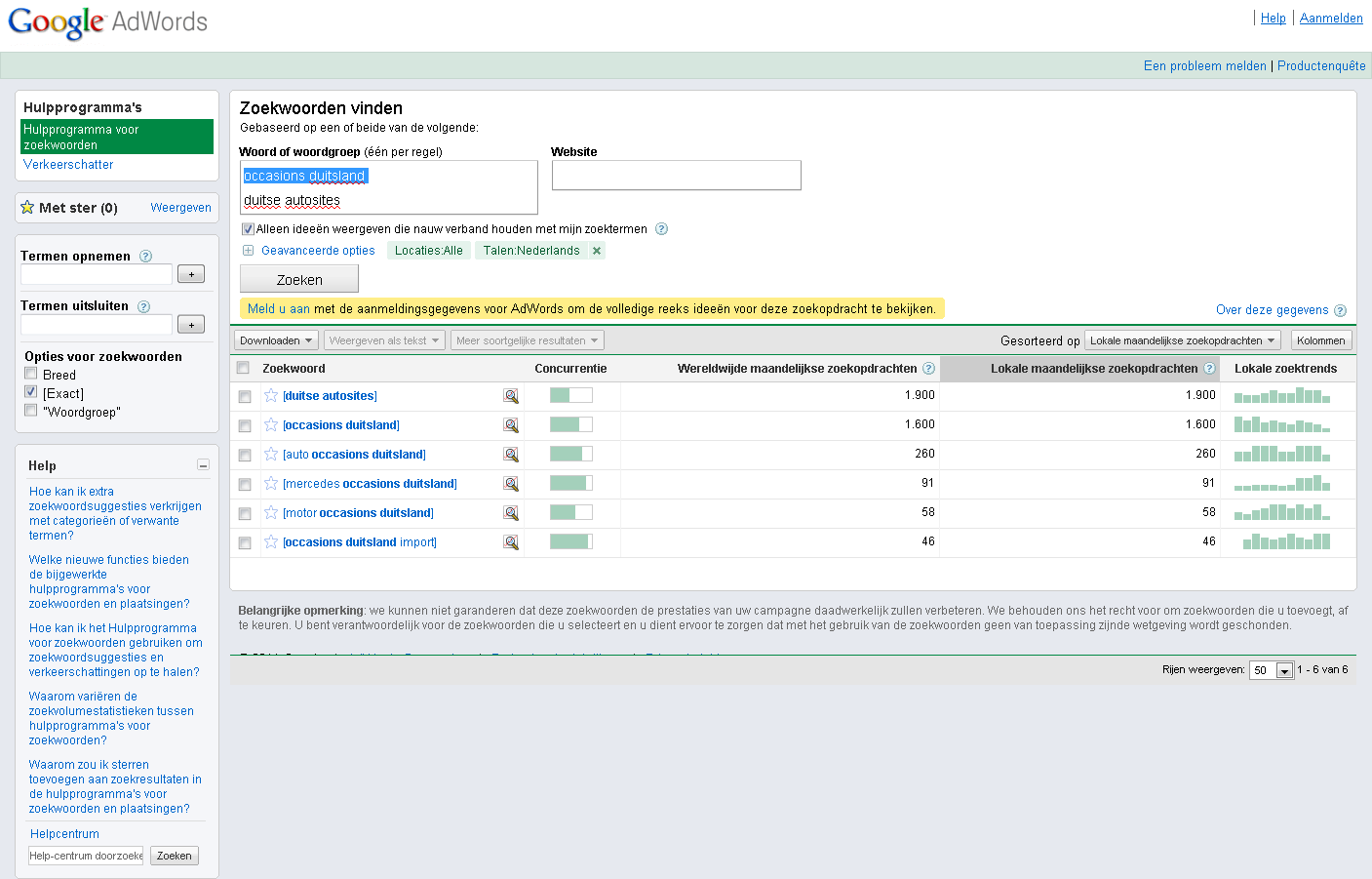The height and width of the screenshot is (879, 1372).
Task: Open the Helpcentrum link
Action: click(64, 834)
